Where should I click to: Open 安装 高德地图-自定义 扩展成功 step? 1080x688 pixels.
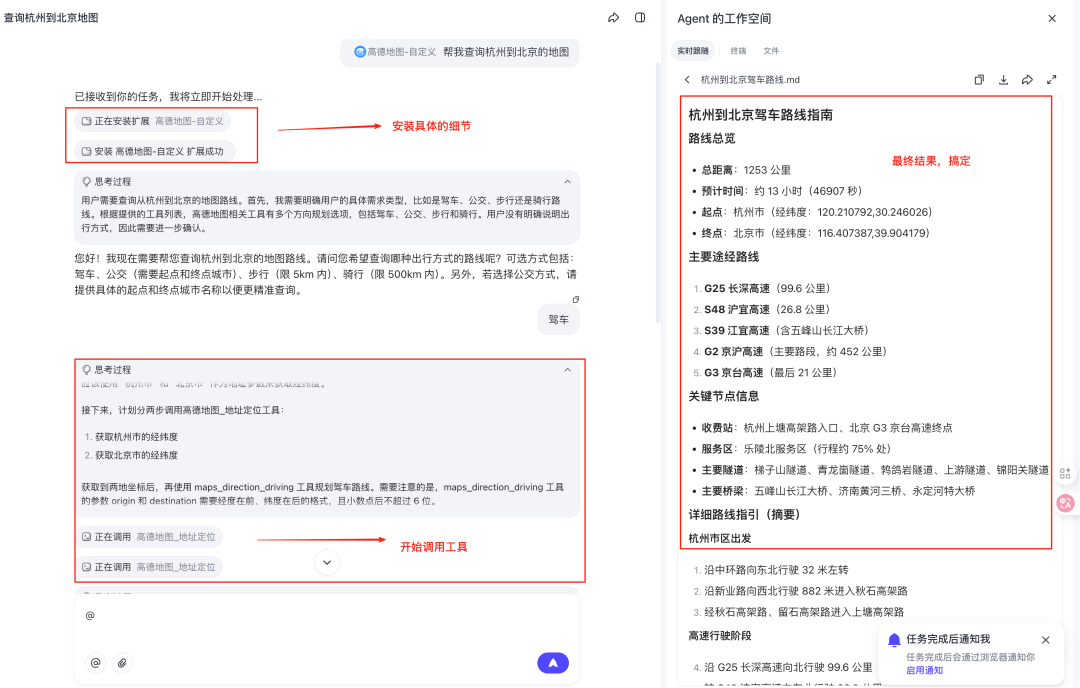(155, 152)
